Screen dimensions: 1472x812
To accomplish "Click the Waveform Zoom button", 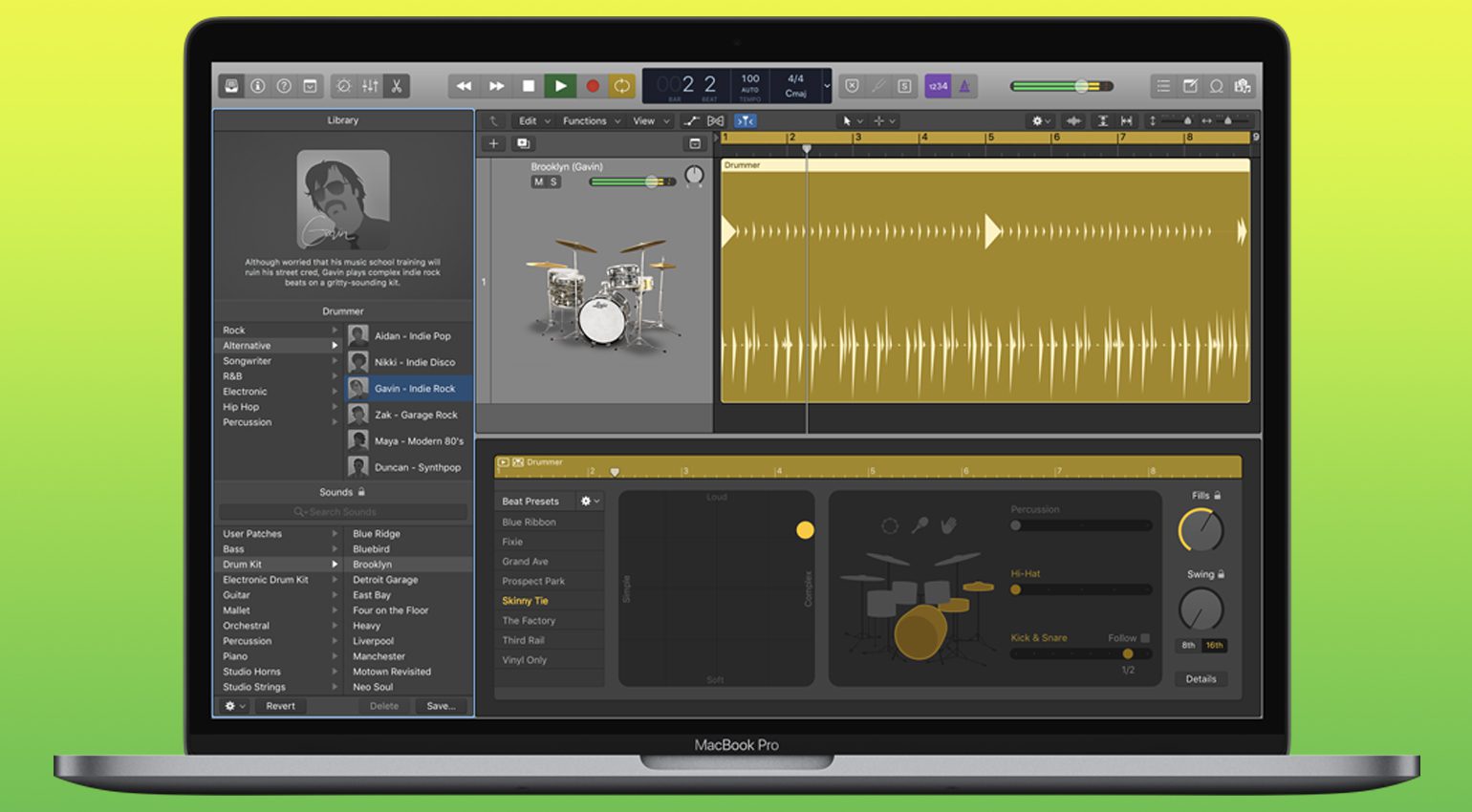I will click(x=1074, y=121).
